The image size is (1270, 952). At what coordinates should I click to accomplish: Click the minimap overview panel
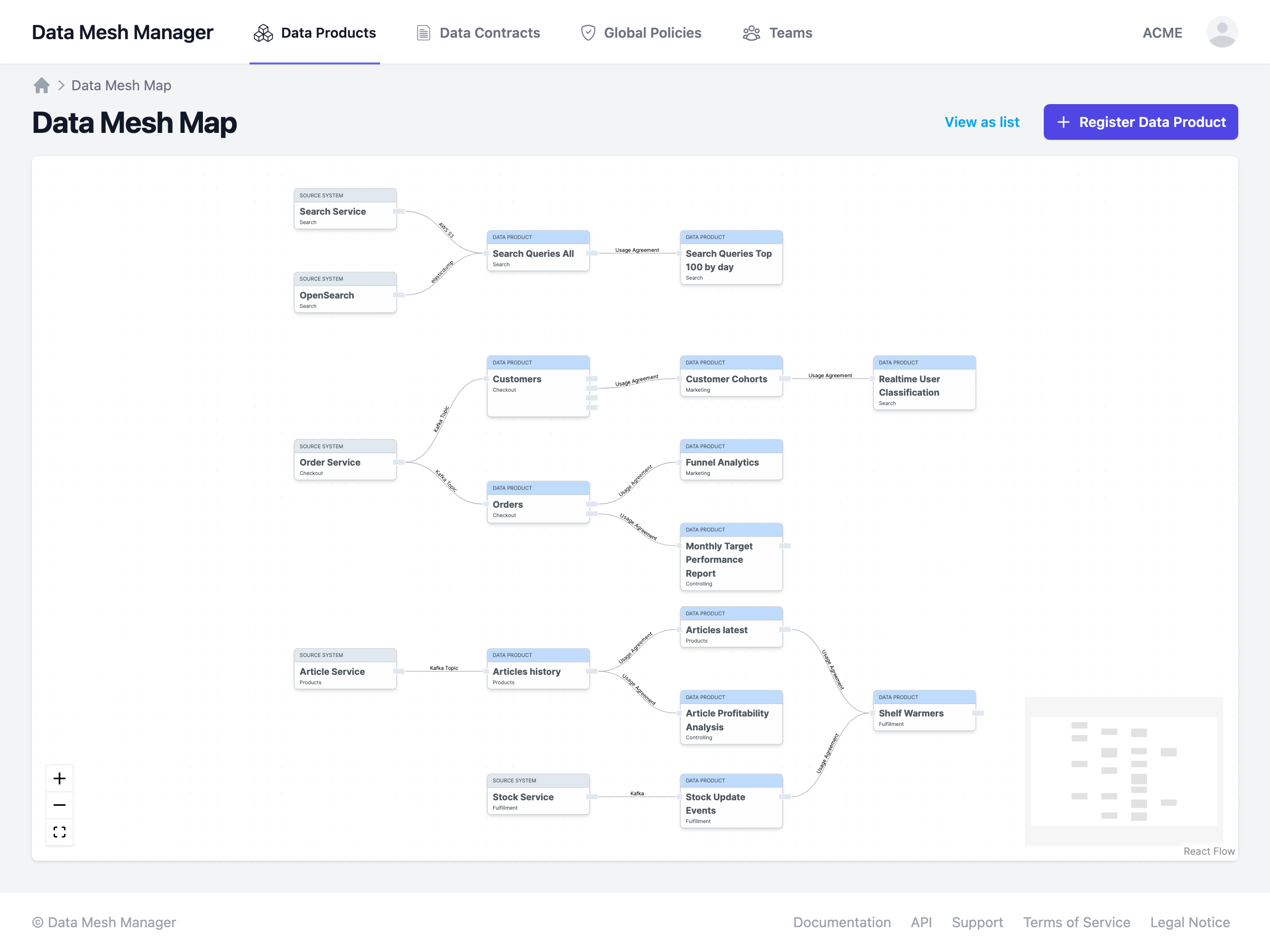(1124, 771)
